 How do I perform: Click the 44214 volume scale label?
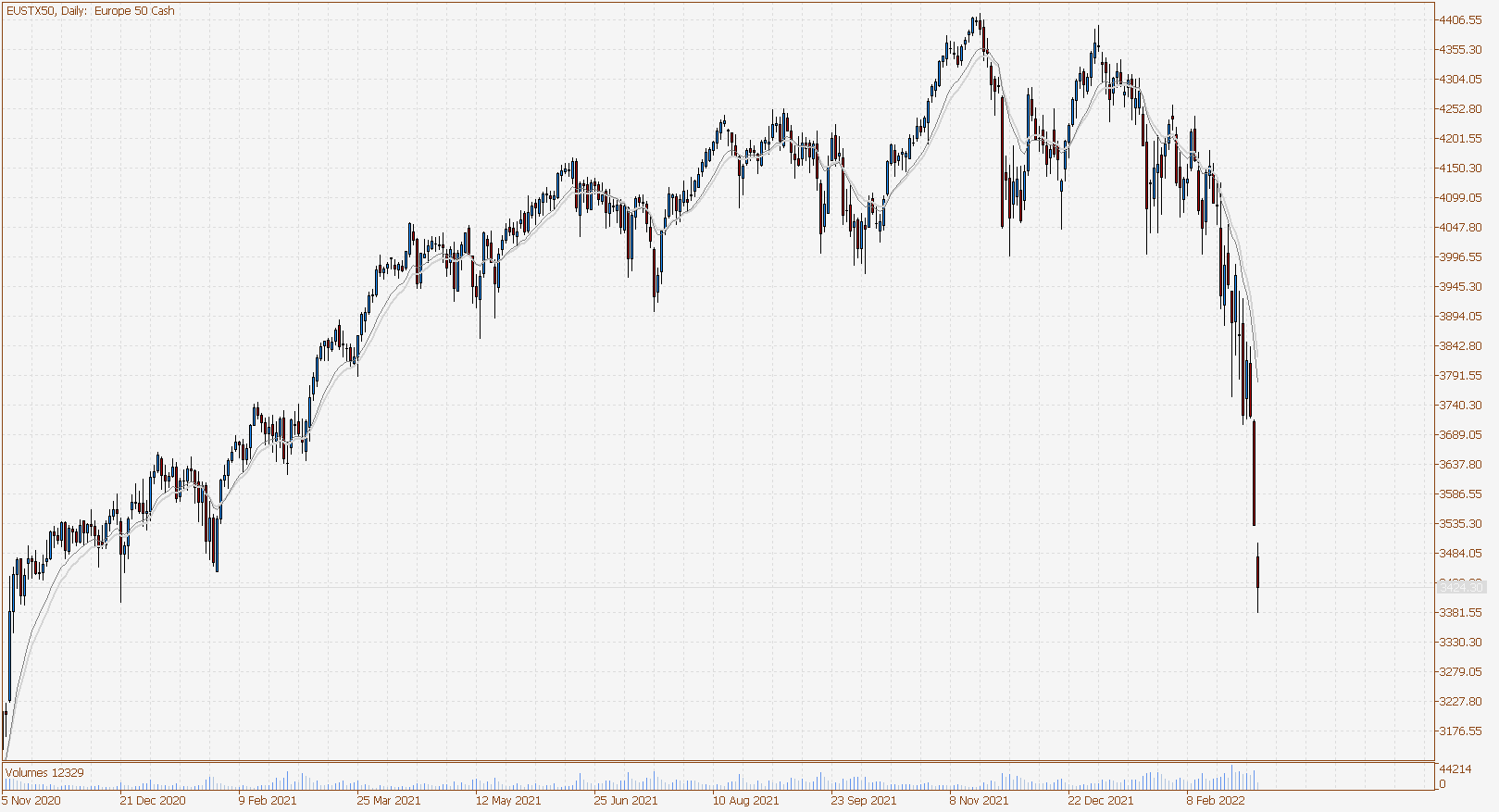tap(1455, 768)
